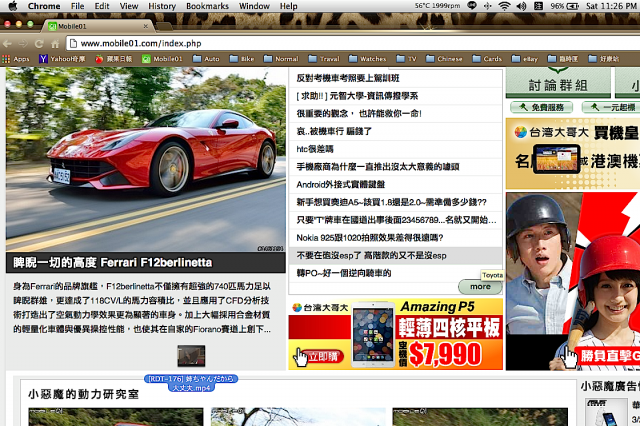
Task: Open the View menu
Action: [x=129, y=6]
